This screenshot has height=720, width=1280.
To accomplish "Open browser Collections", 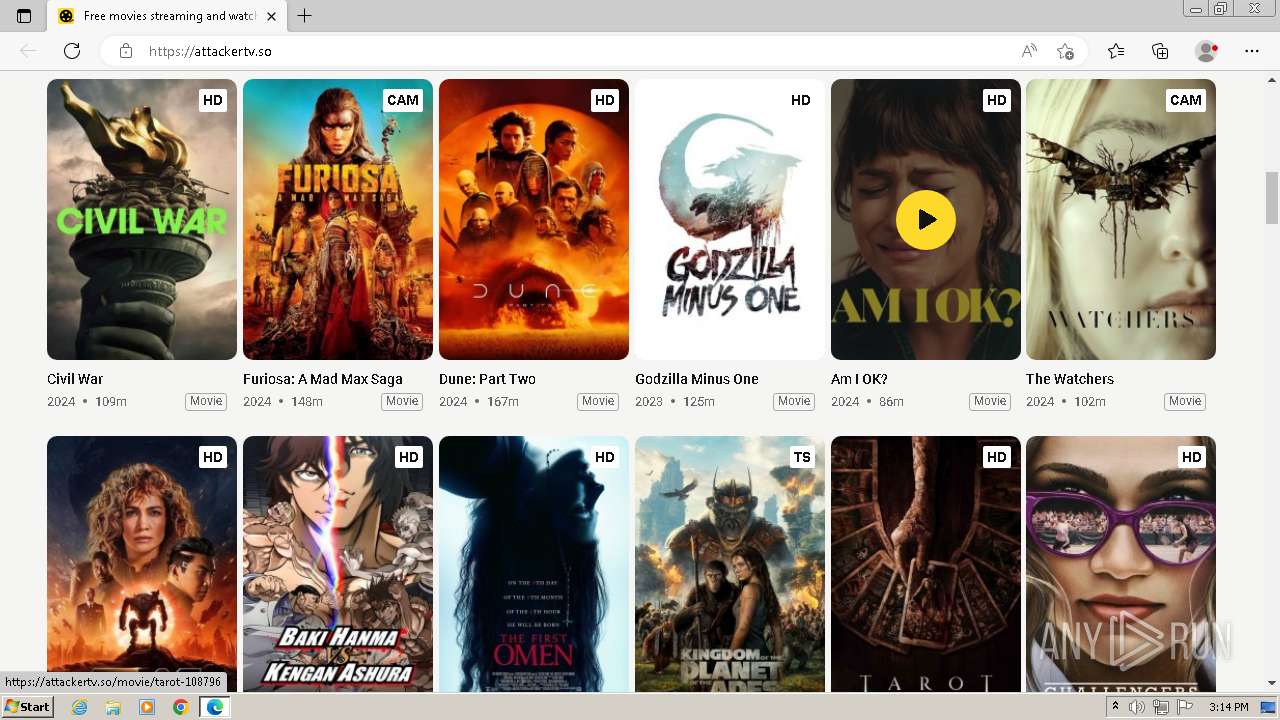I will click(x=1160, y=51).
